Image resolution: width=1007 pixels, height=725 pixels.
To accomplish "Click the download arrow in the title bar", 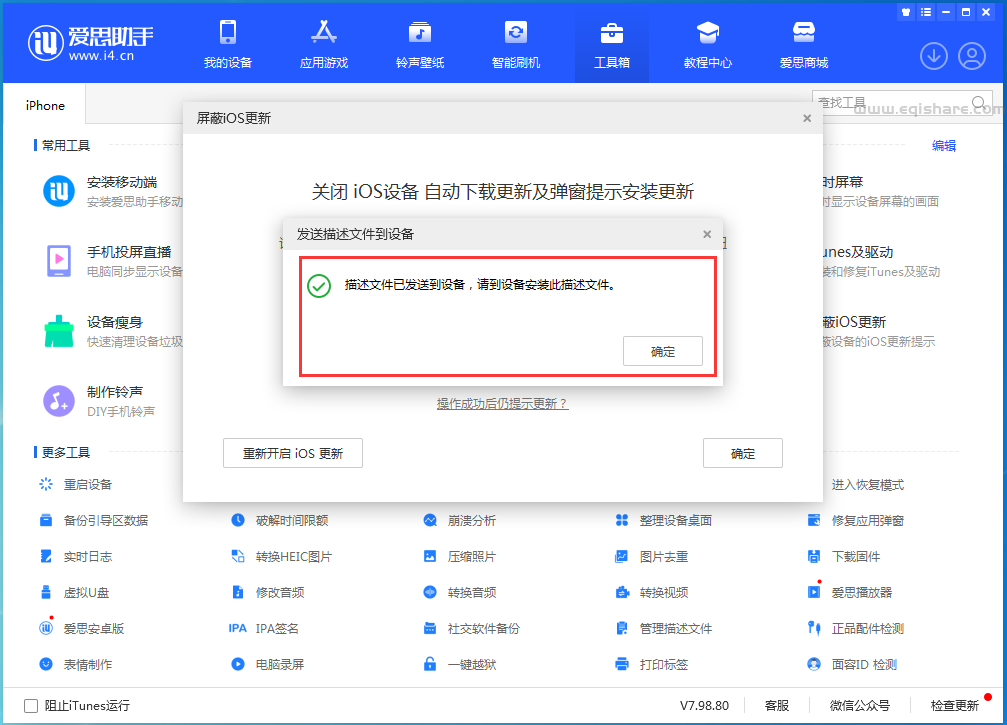I will [x=933, y=56].
